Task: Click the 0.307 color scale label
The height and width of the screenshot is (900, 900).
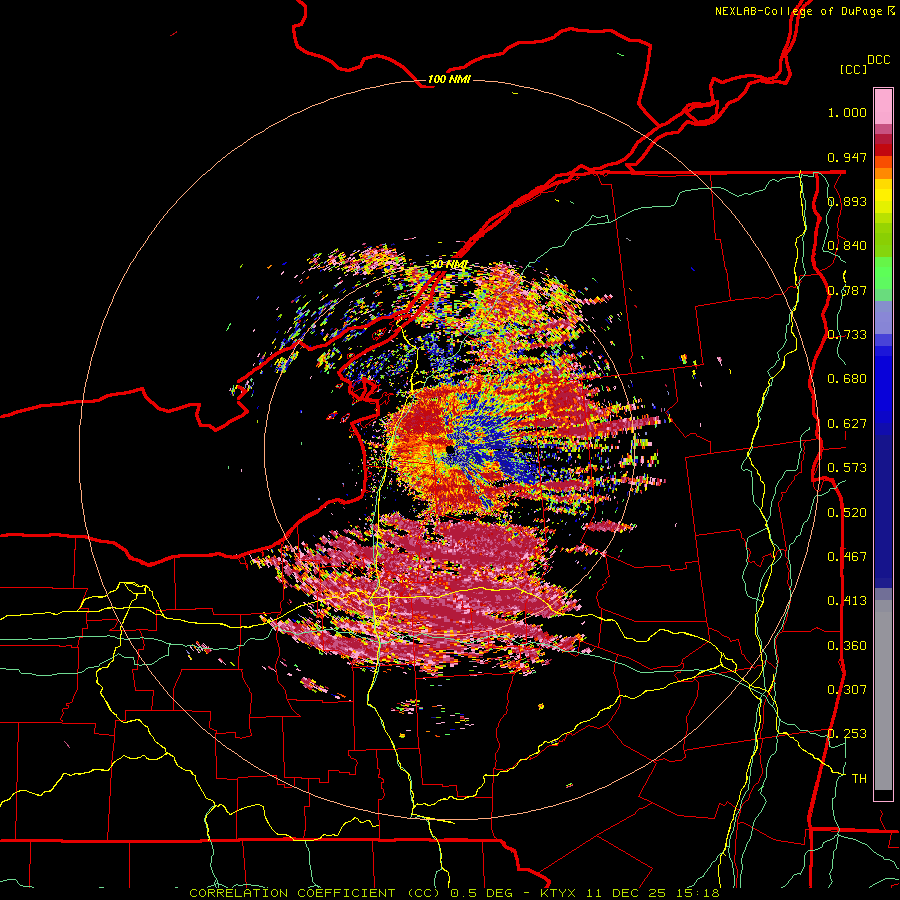Action: tap(847, 690)
